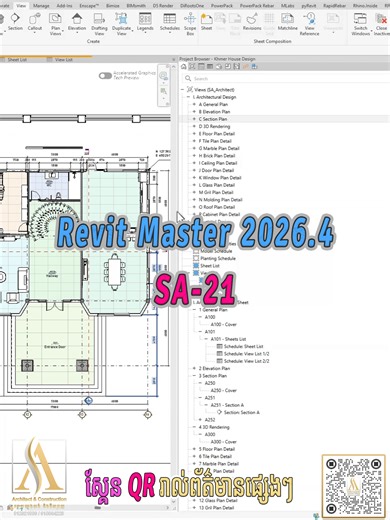Image resolution: width=390 pixels, height=520 pixels.
Task: Expand the B Elevation Plan node
Action: (x=194, y=112)
